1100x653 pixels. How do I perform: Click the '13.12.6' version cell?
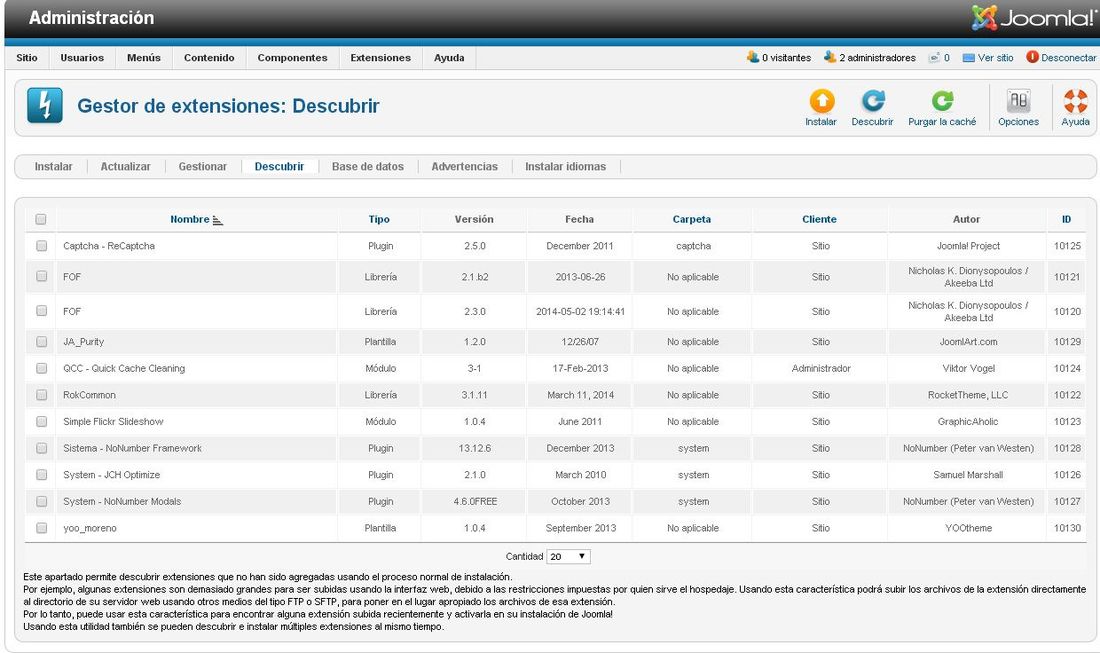pos(475,448)
